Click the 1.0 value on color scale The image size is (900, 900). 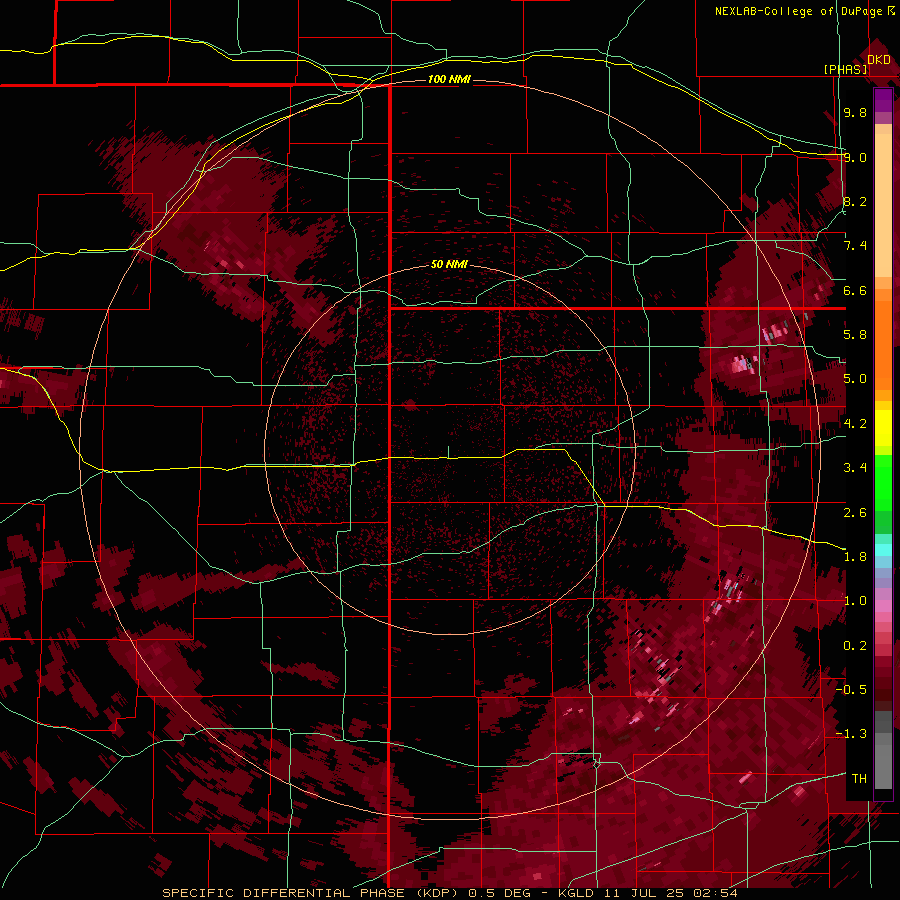(855, 601)
